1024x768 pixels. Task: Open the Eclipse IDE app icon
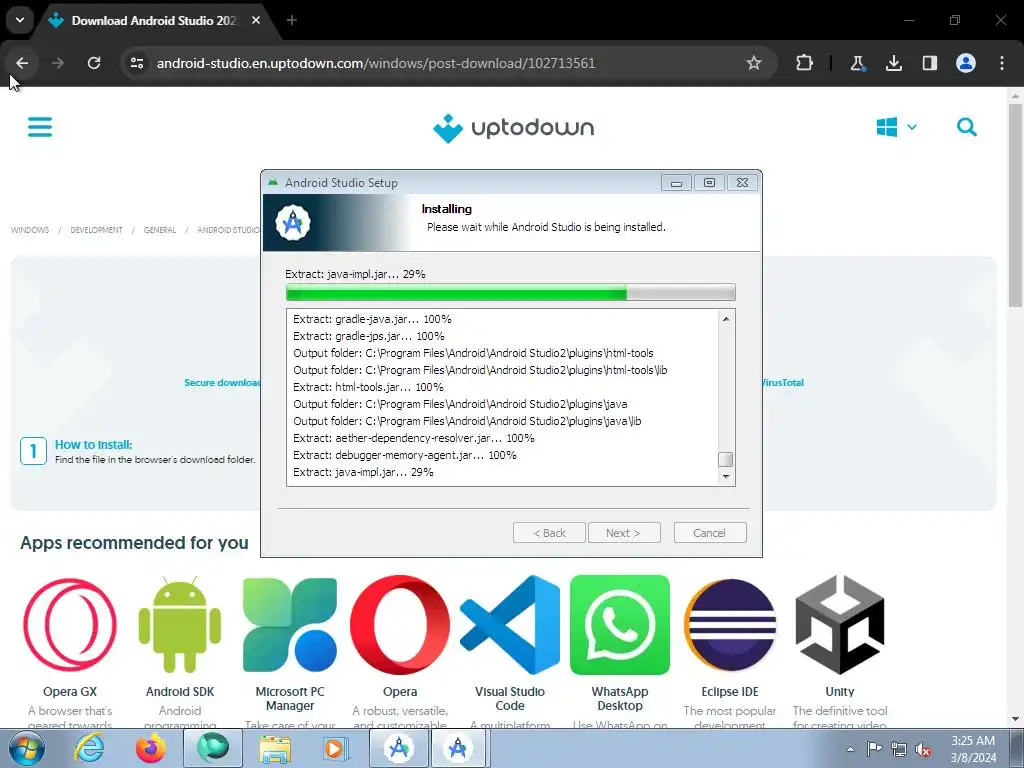[730, 626]
